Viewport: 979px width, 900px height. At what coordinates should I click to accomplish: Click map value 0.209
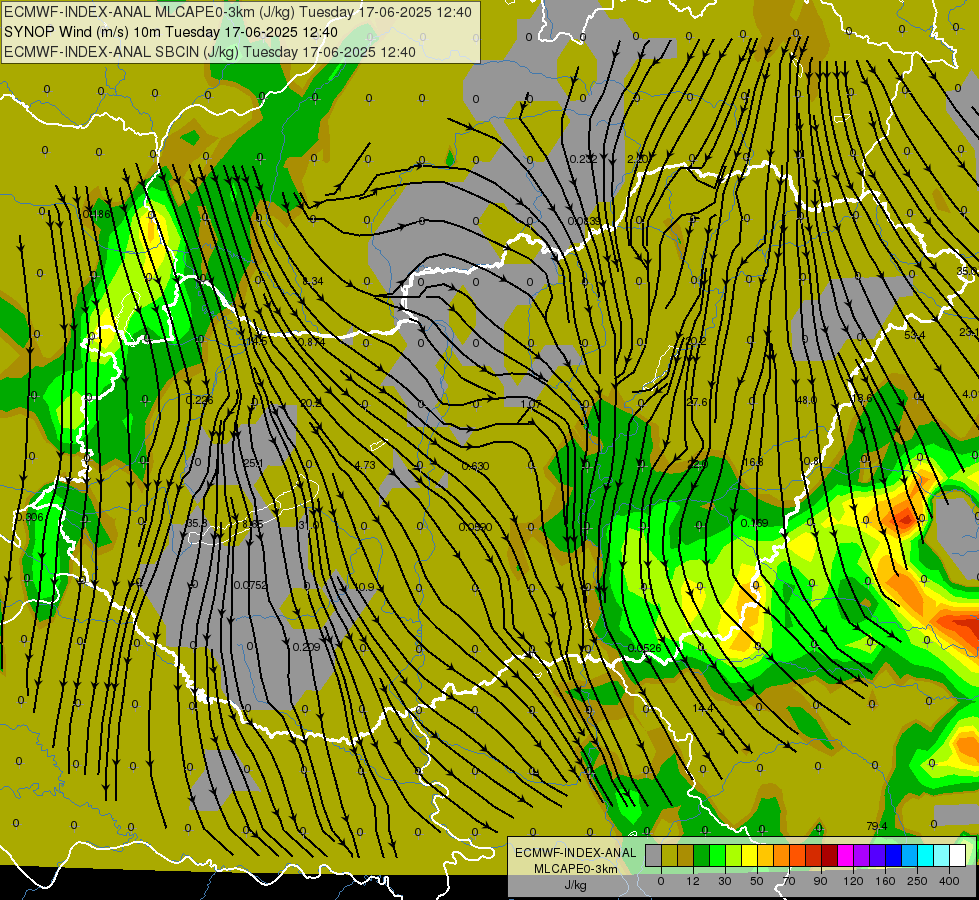coord(307,646)
